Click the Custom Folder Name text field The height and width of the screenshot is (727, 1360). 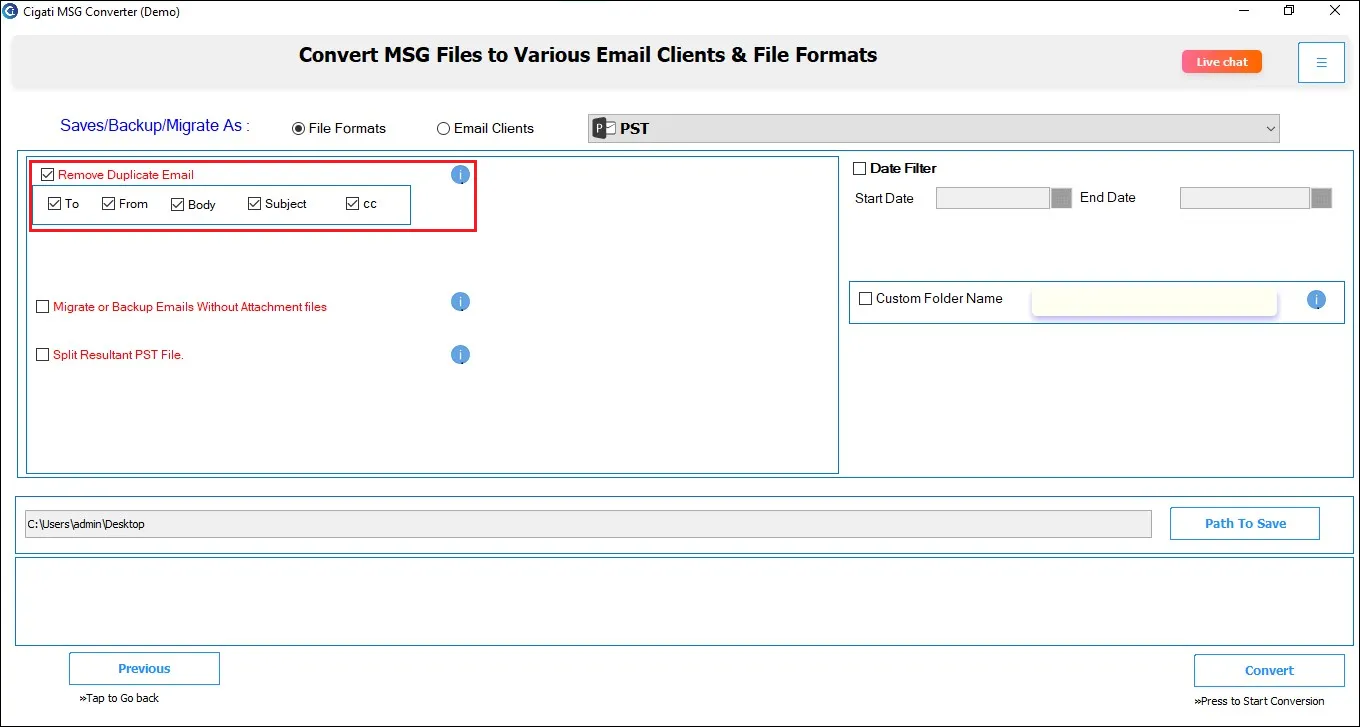[1154, 301]
